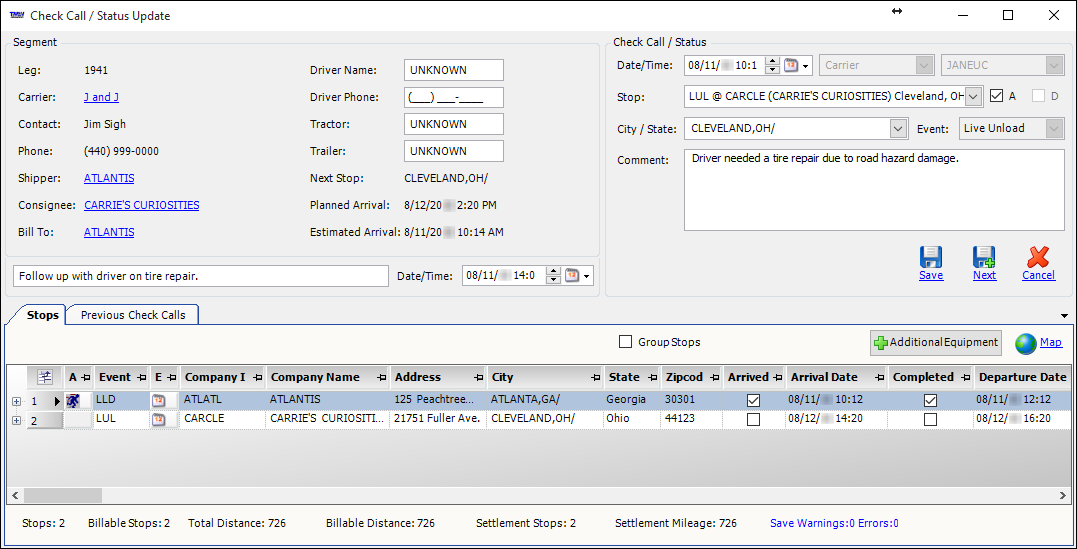Image resolution: width=1077 pixels, height=549 pixels.
Task: Check Arrived for the CARCLE stop row
Action: [x=753, y=420]
